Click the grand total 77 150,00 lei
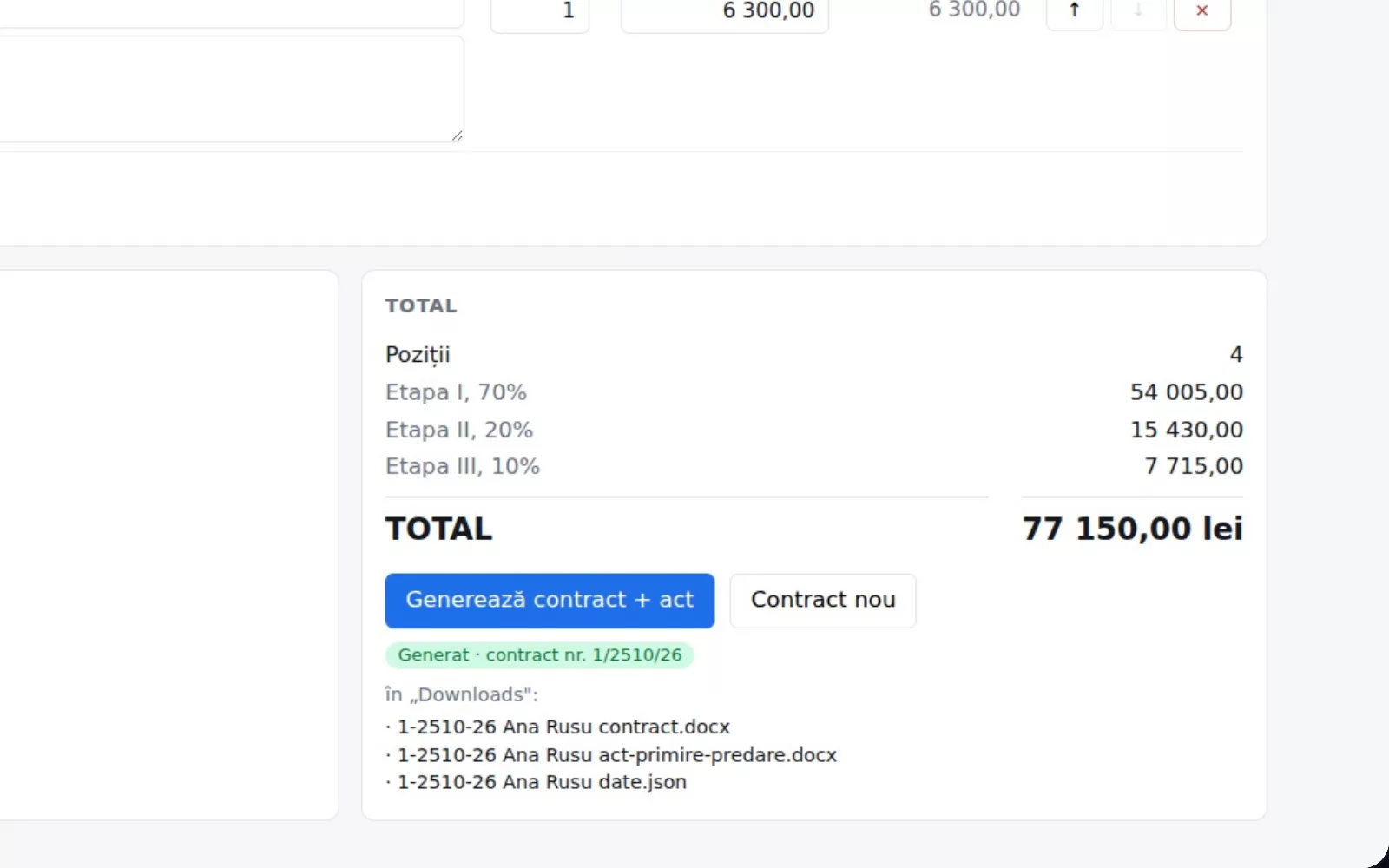This screenshot has width=1389, height=868. coord(1132,529)
